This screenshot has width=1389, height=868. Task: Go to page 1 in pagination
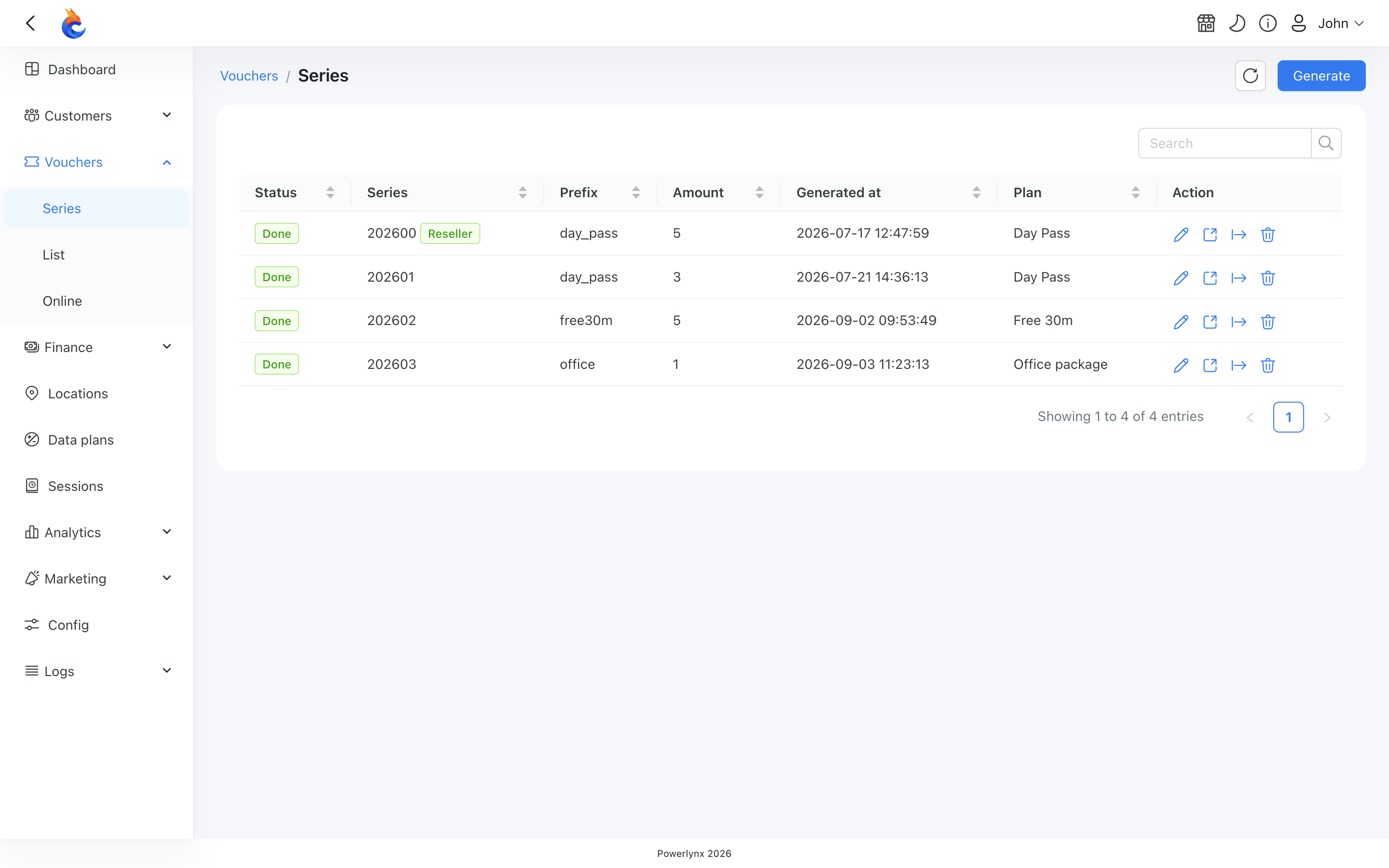[1288, 417]
